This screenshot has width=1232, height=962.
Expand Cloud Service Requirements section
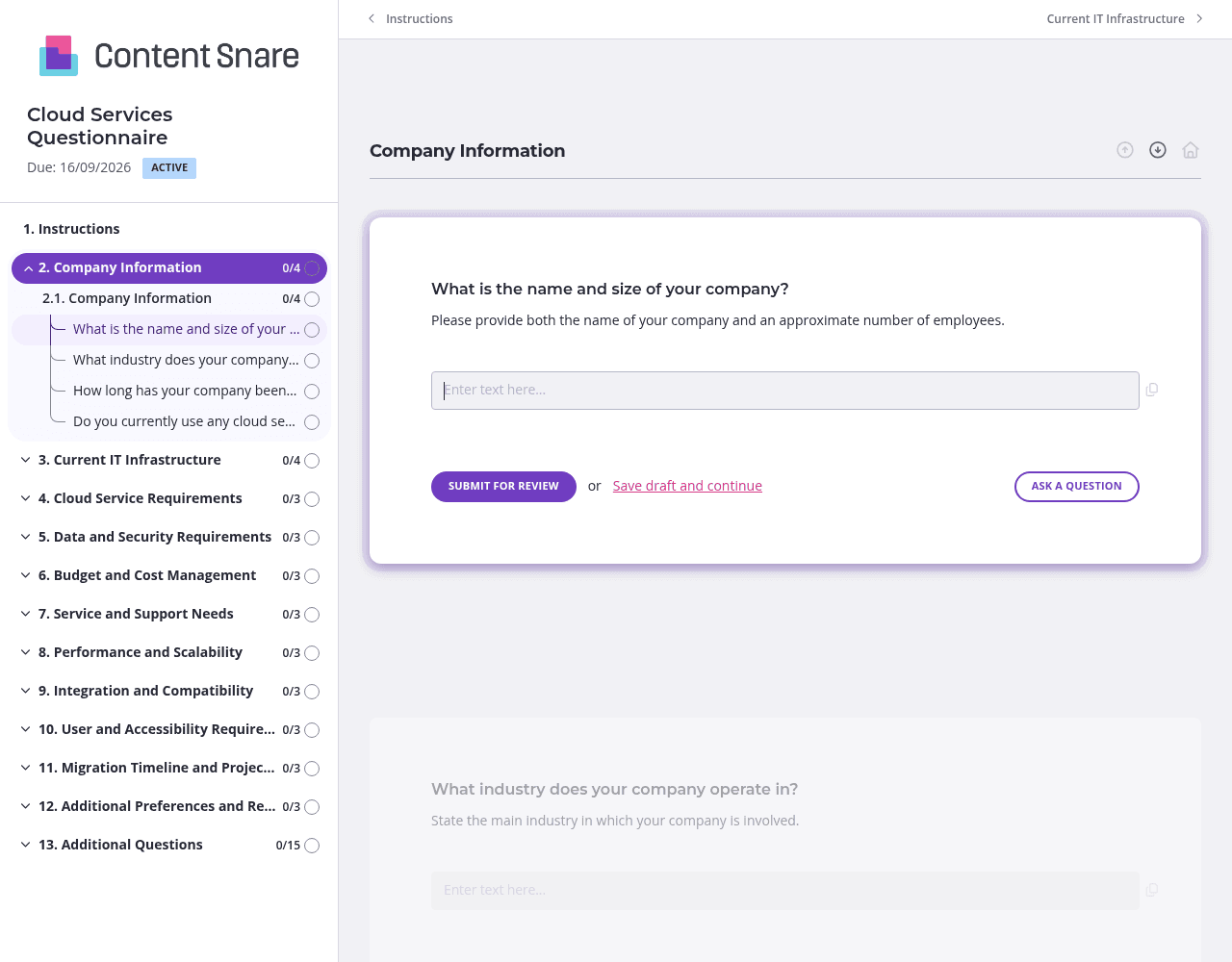[x=26, y=498]
